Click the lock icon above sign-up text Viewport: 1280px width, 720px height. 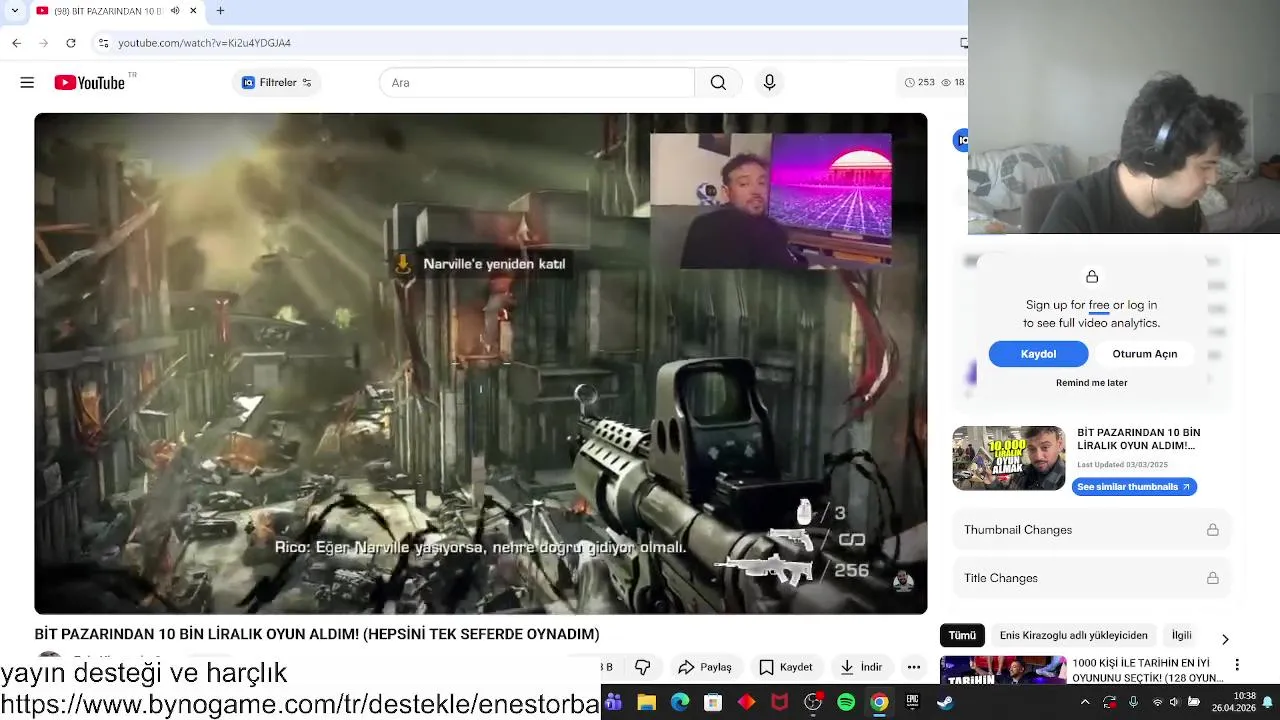pos(1092,276)
